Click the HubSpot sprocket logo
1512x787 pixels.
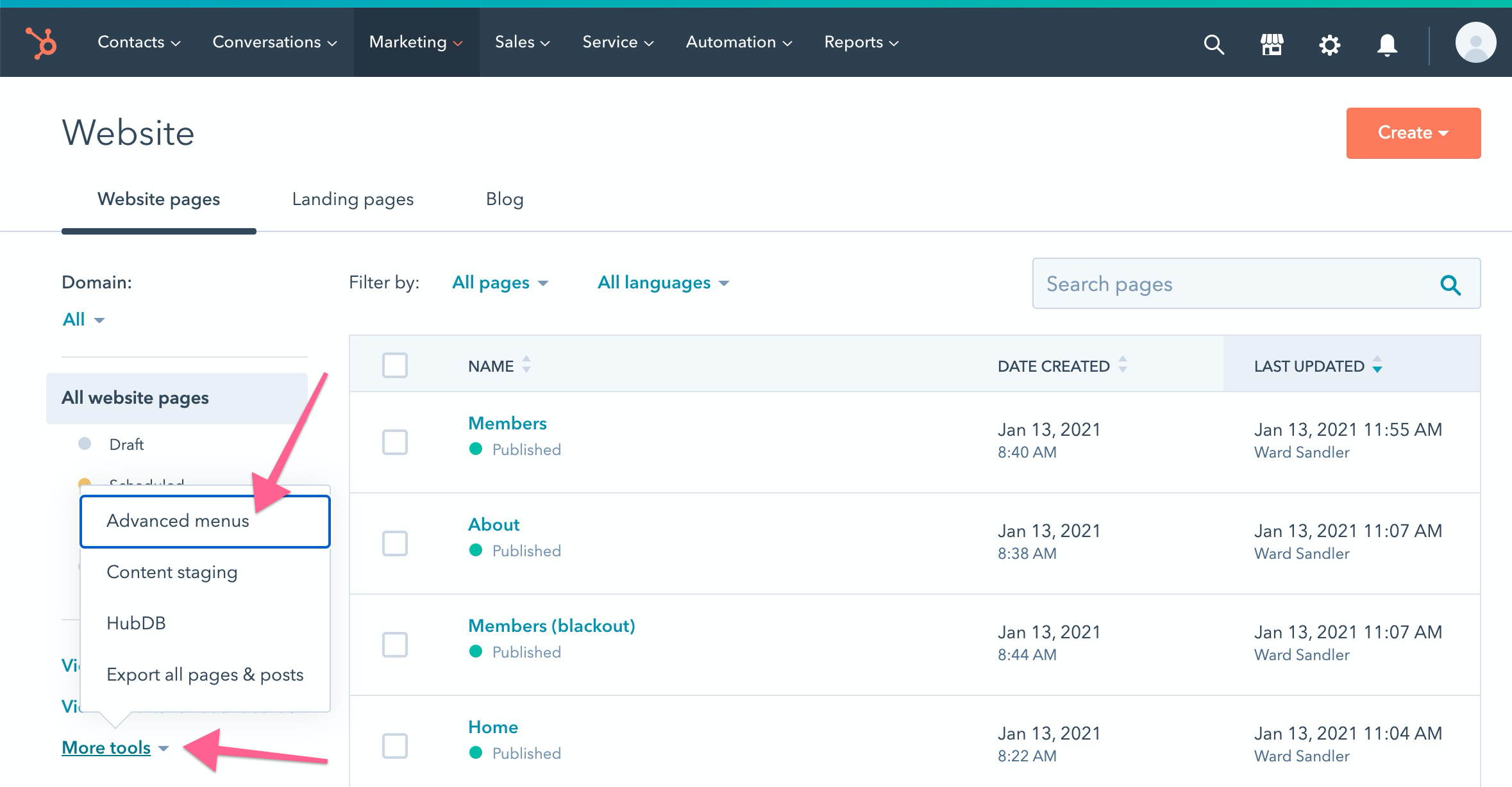pos(40,42)
